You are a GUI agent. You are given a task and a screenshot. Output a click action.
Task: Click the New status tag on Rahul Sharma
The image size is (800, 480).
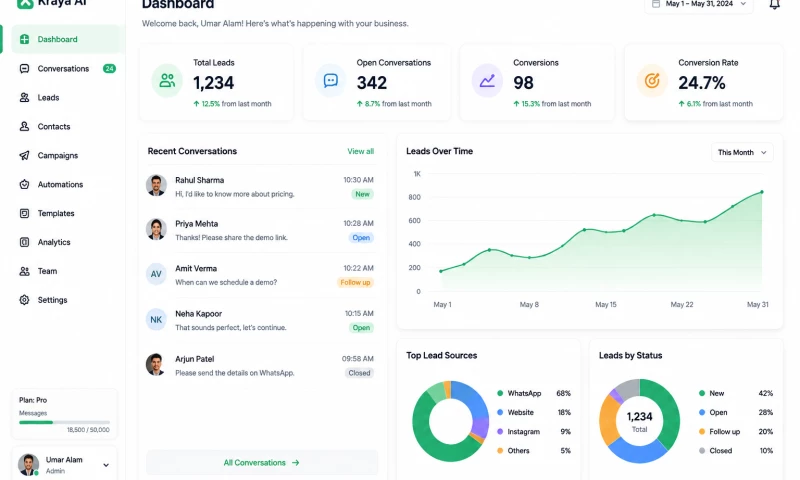click(362, 194)
